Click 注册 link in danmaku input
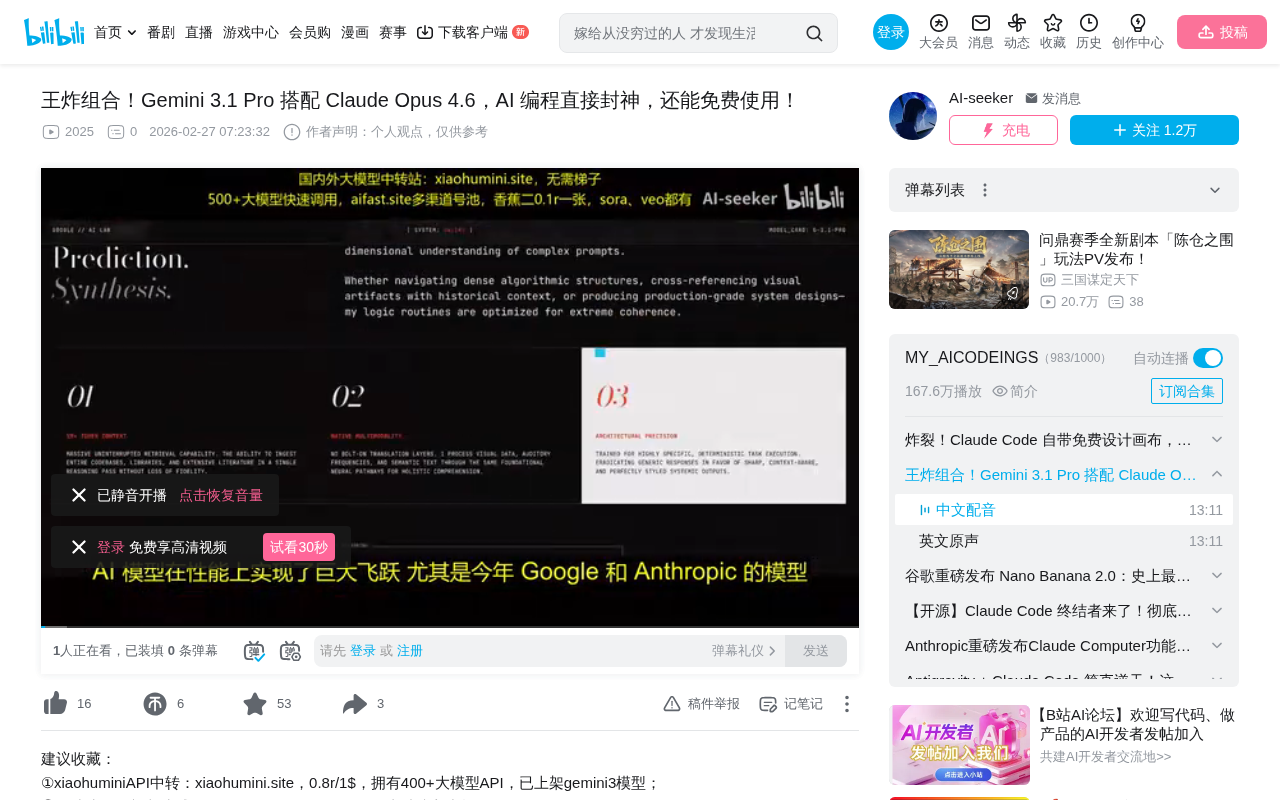Viewport: 1280px width, 800px height. pyautogui.click(x=410, y=651)
